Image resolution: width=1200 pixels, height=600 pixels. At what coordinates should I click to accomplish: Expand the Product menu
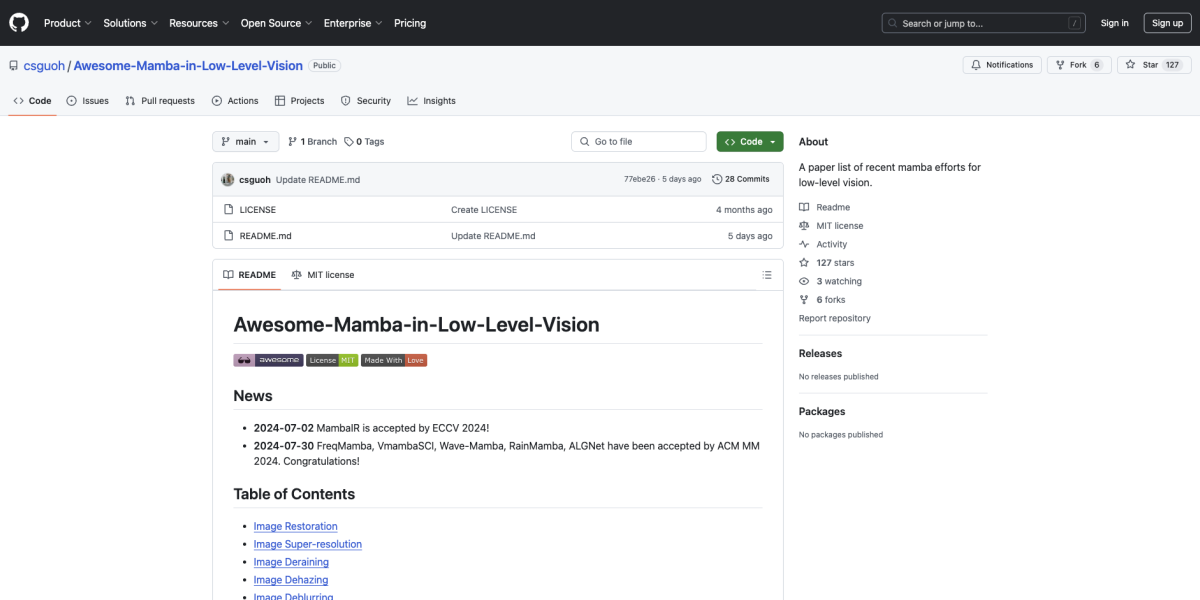[x=67, y=23]
